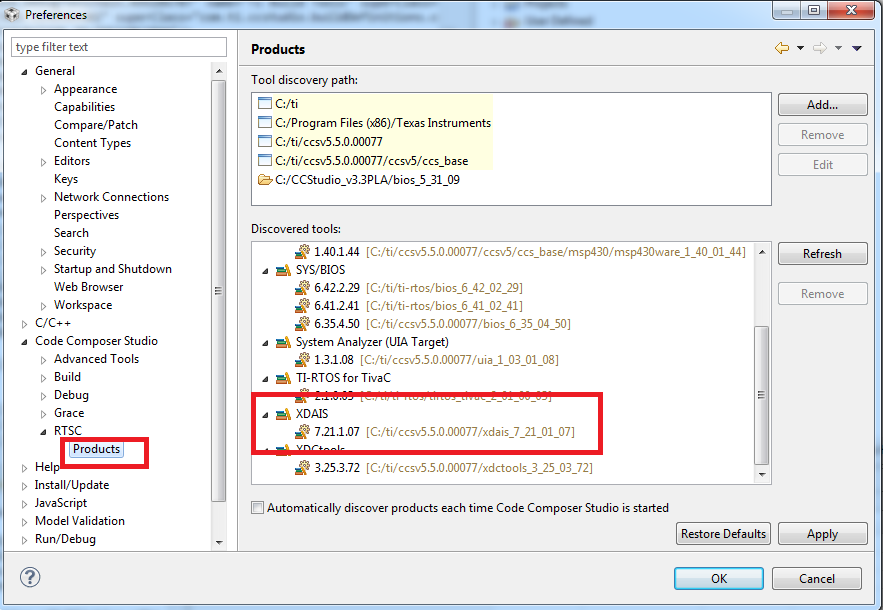Click the System Analyzer product group icon
This screenshot has width=883, height=610.
283,342
